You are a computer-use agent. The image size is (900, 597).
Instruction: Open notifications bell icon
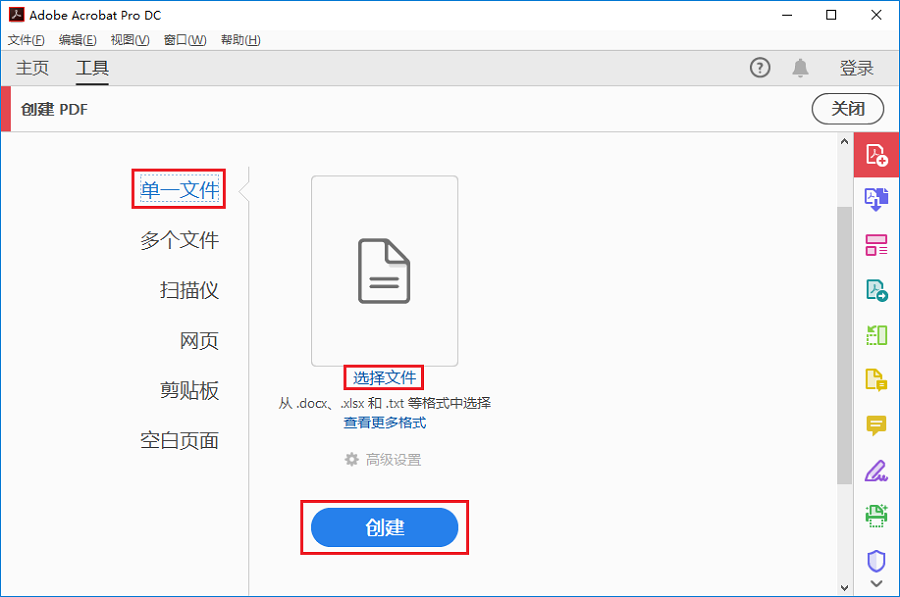(x=800, y=68)
